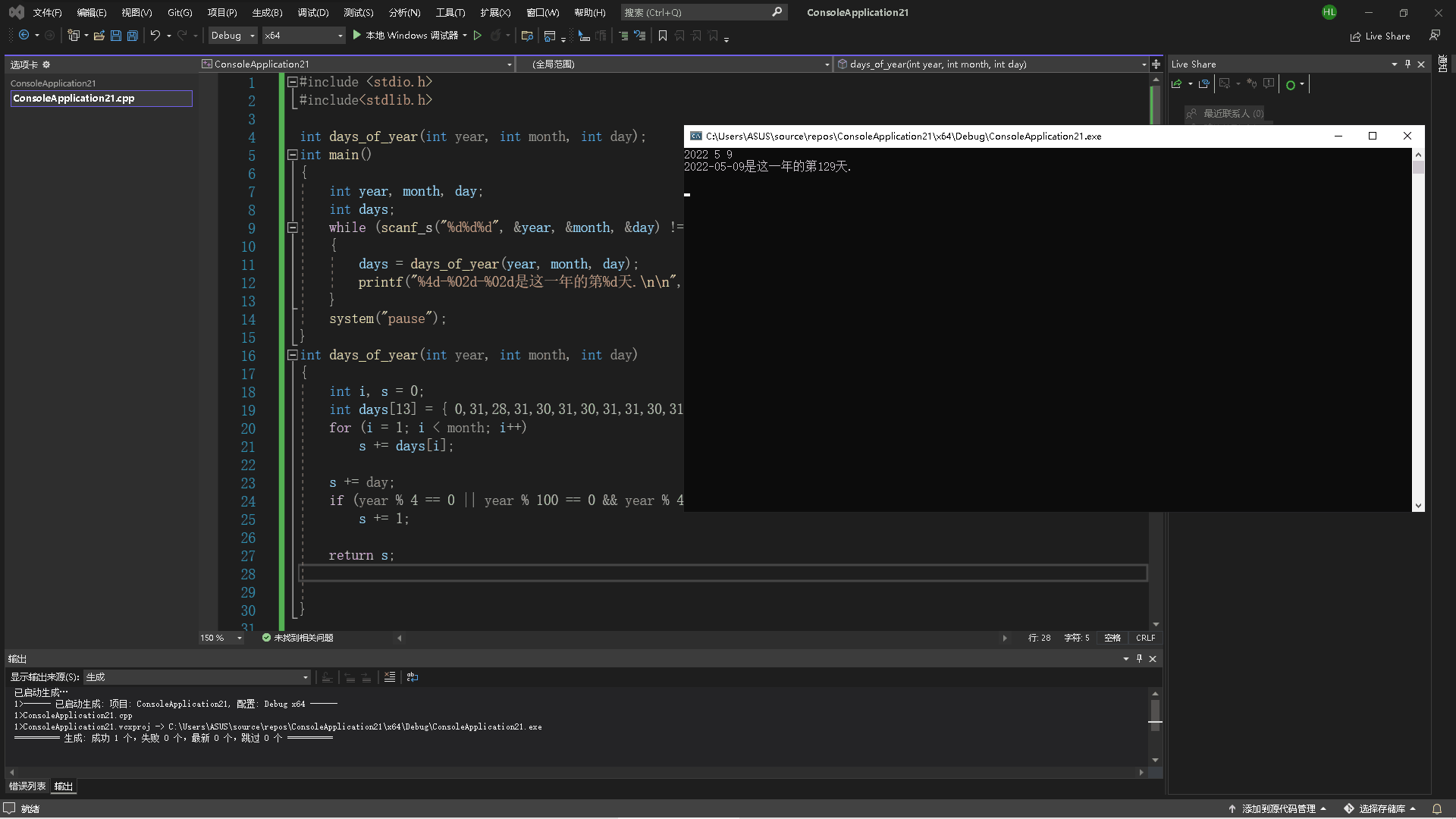Screen dimensions: 1456x819
Task: Toggle word wrap in the output pane
Action: (413, 677)
